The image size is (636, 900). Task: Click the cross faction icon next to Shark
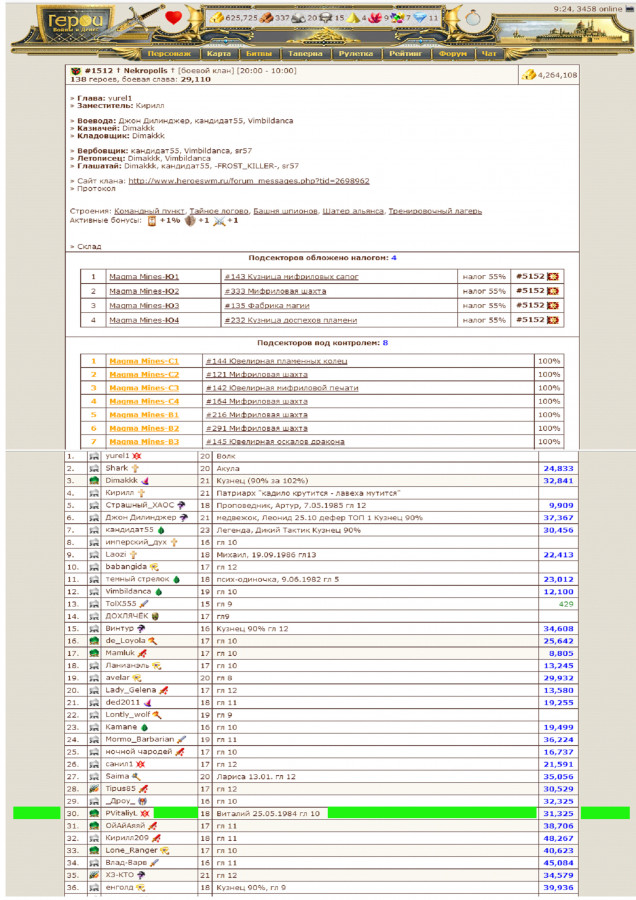pyautogui.click(x=135, y=468)
